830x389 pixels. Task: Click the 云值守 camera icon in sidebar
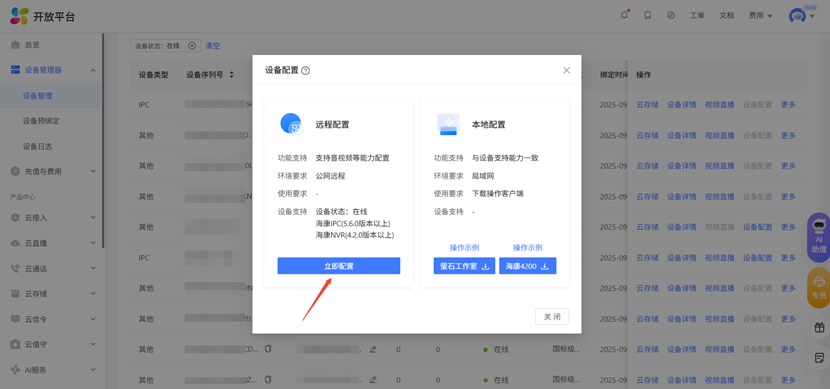(x=15, y=345)
